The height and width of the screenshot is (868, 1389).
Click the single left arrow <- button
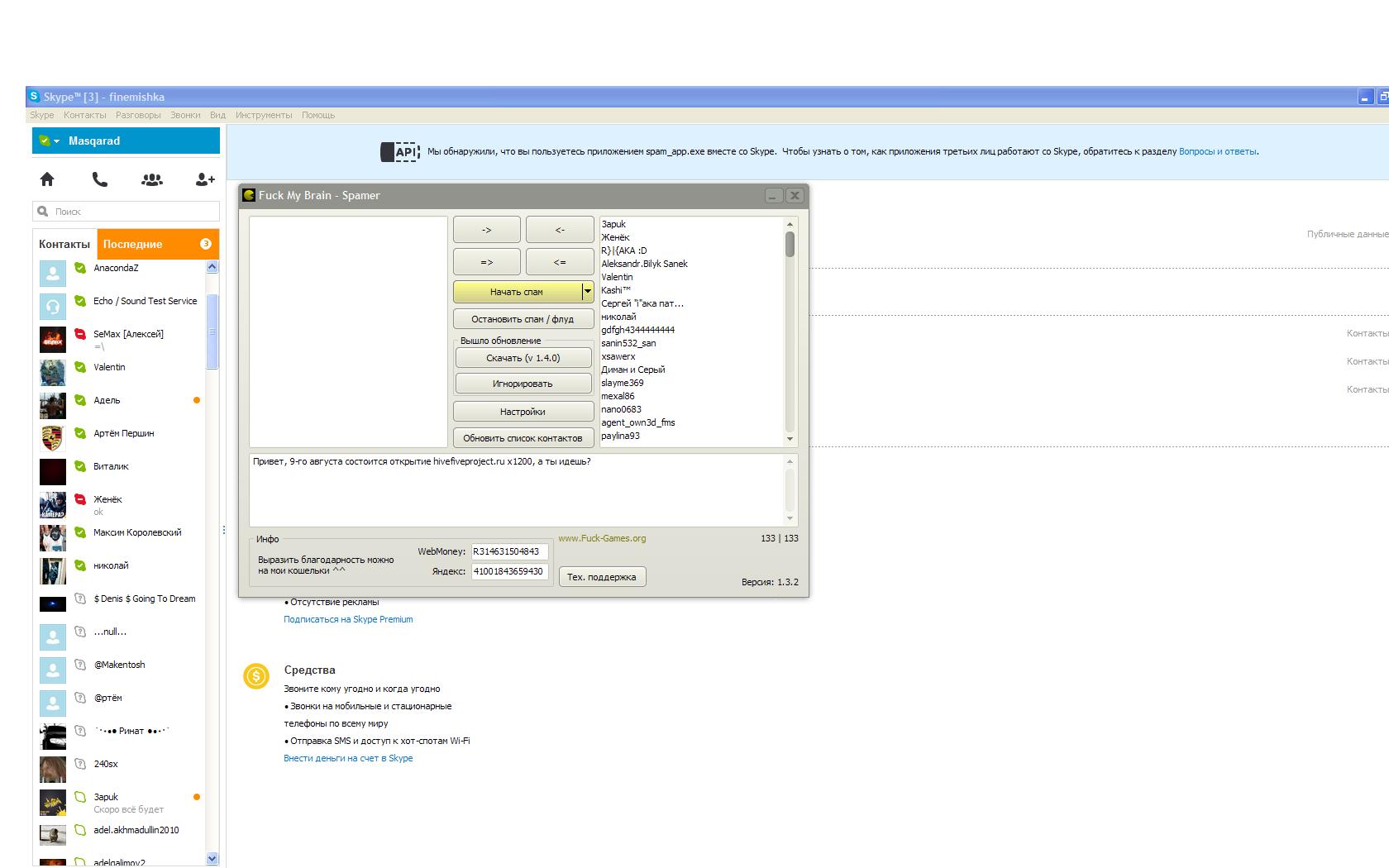point(560,230)
